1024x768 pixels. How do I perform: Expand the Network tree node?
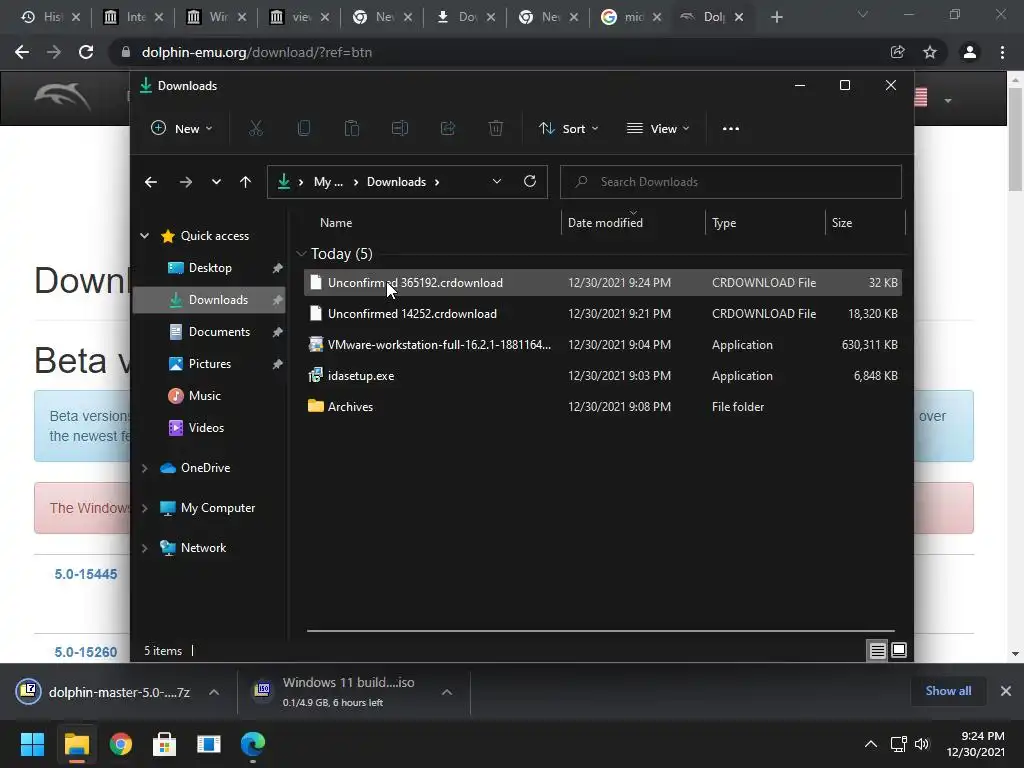click(x=144, y=548)
